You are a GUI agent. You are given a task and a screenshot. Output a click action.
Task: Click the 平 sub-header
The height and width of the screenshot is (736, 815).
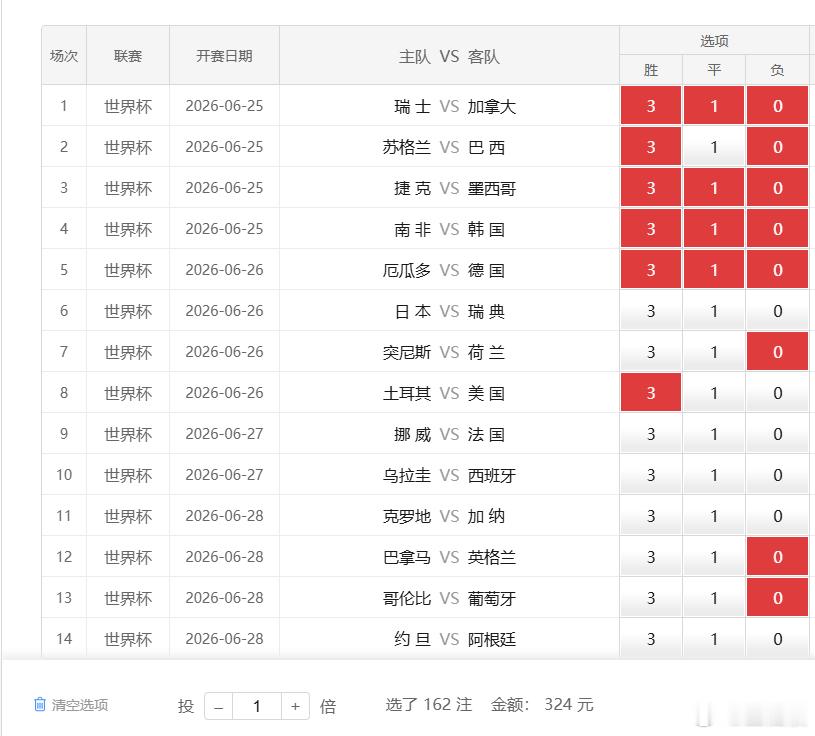tap(714, 70)
